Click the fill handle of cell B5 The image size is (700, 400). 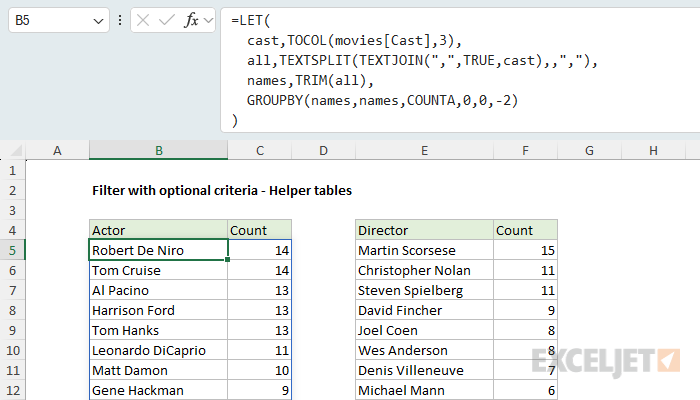[x=228, y=259]
